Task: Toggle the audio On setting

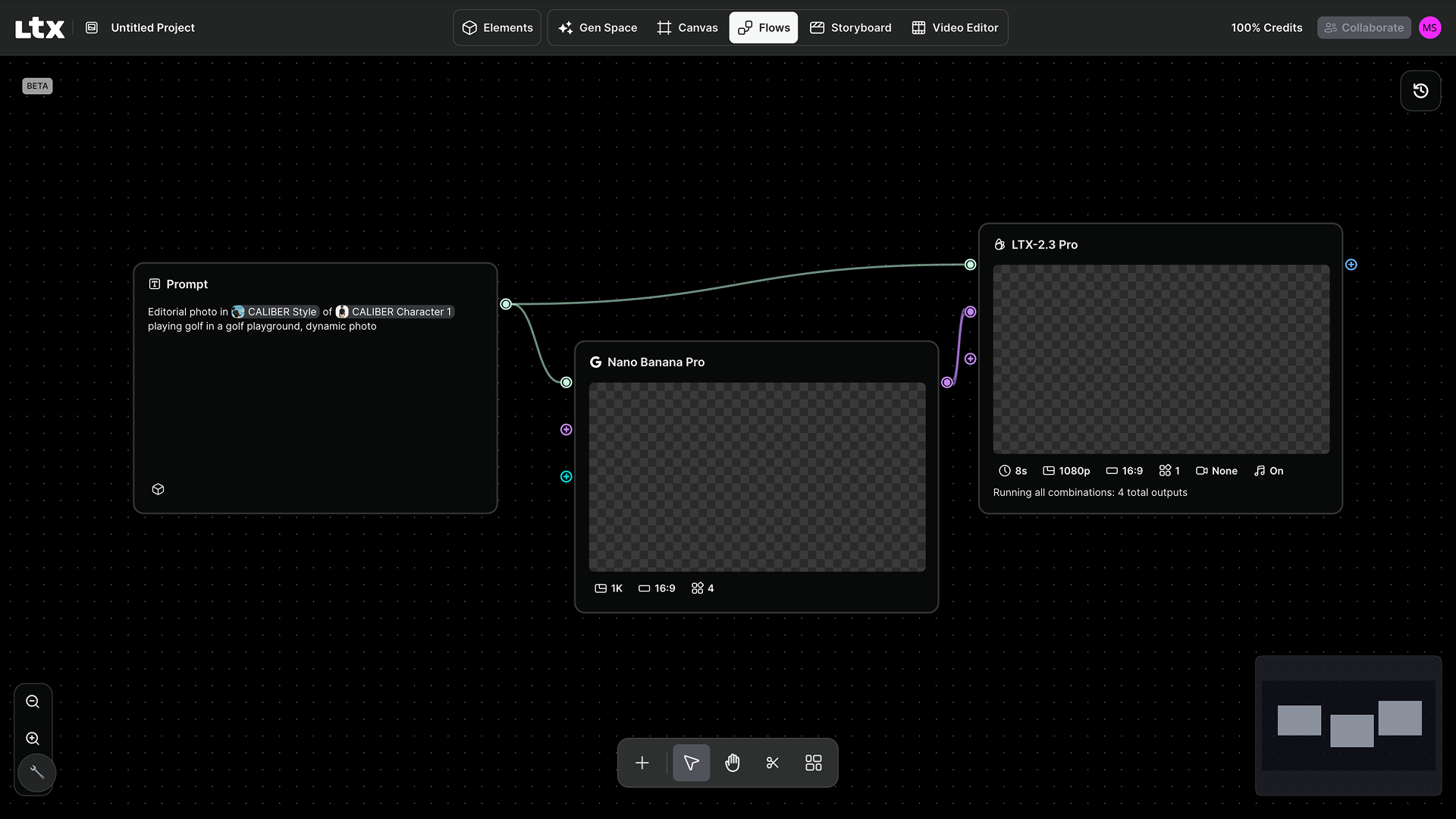Action: [x=1269, y=471]
